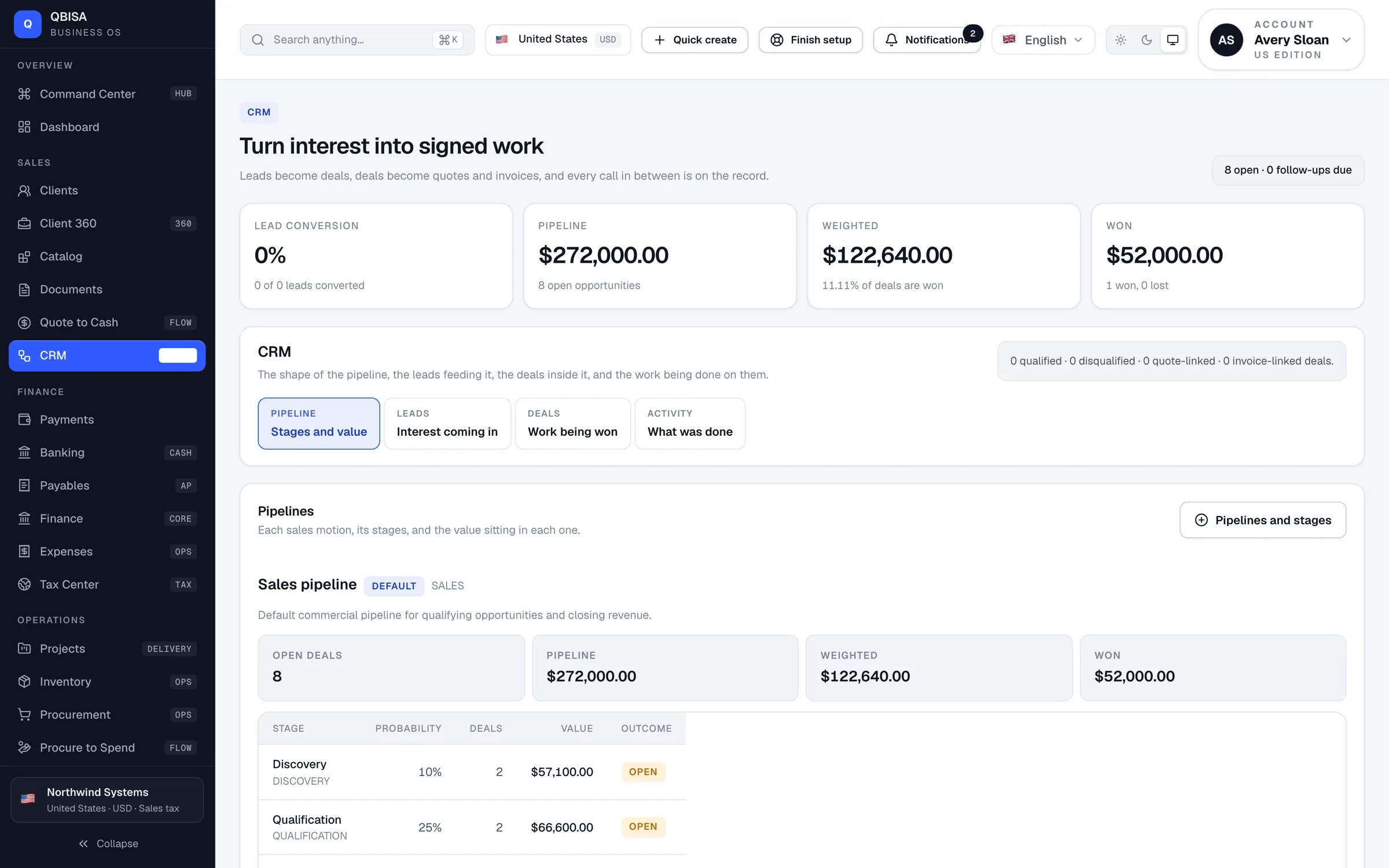The width and height of the screenshot is (1389, 868).
Task: Click the Procure to Spend icon
Action: tap(24, 748)
